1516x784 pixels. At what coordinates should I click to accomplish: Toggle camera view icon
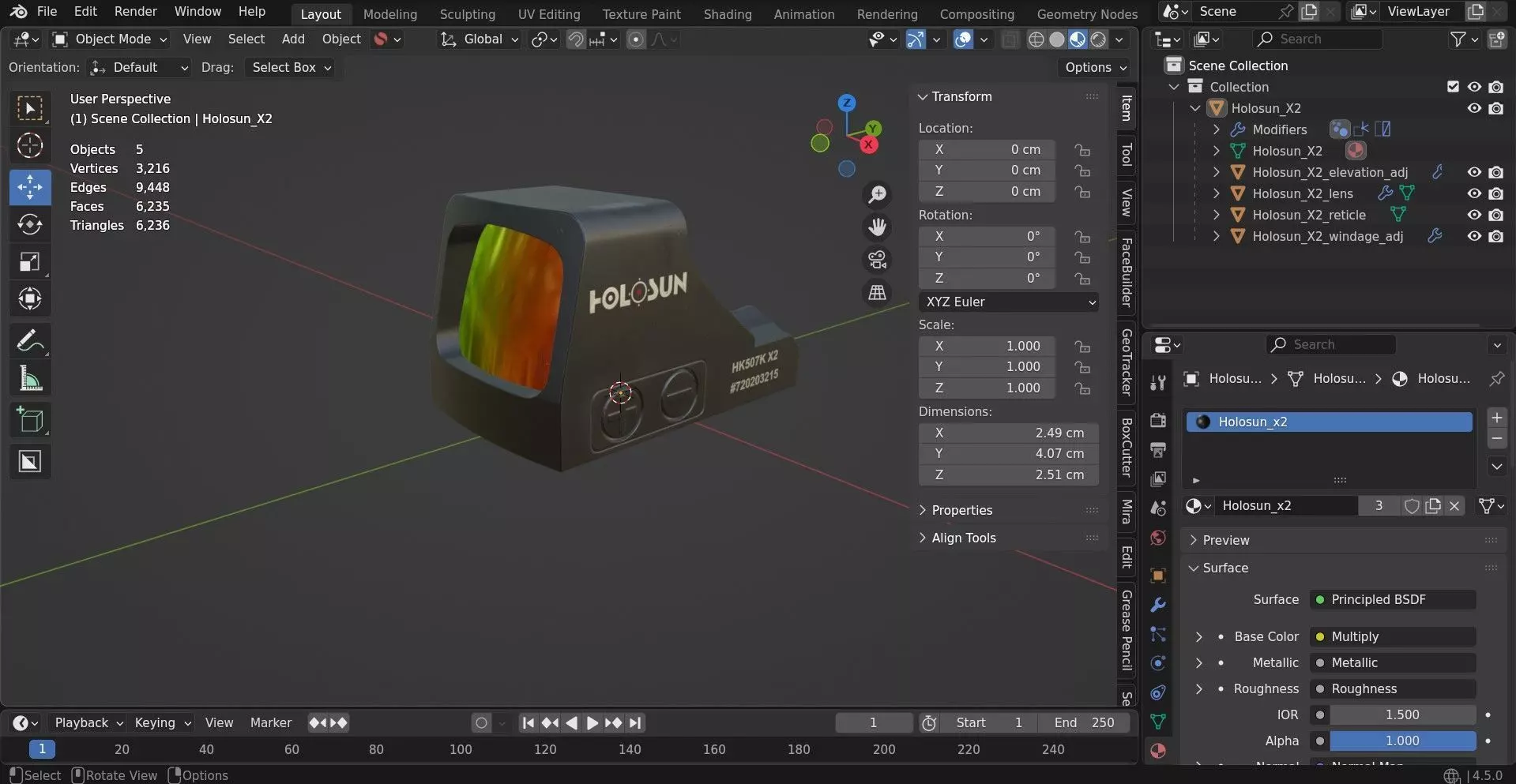point(877,260)
